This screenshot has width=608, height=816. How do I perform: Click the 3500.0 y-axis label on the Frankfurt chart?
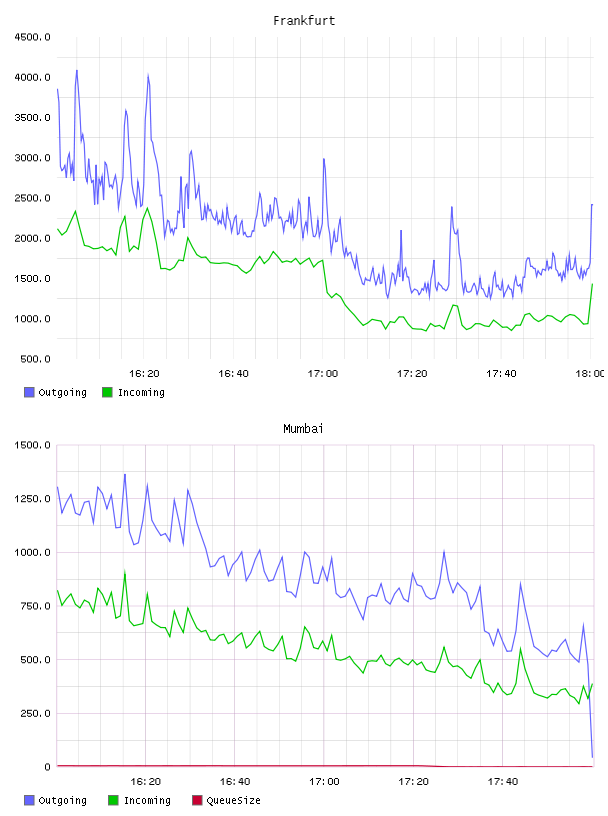32,118
